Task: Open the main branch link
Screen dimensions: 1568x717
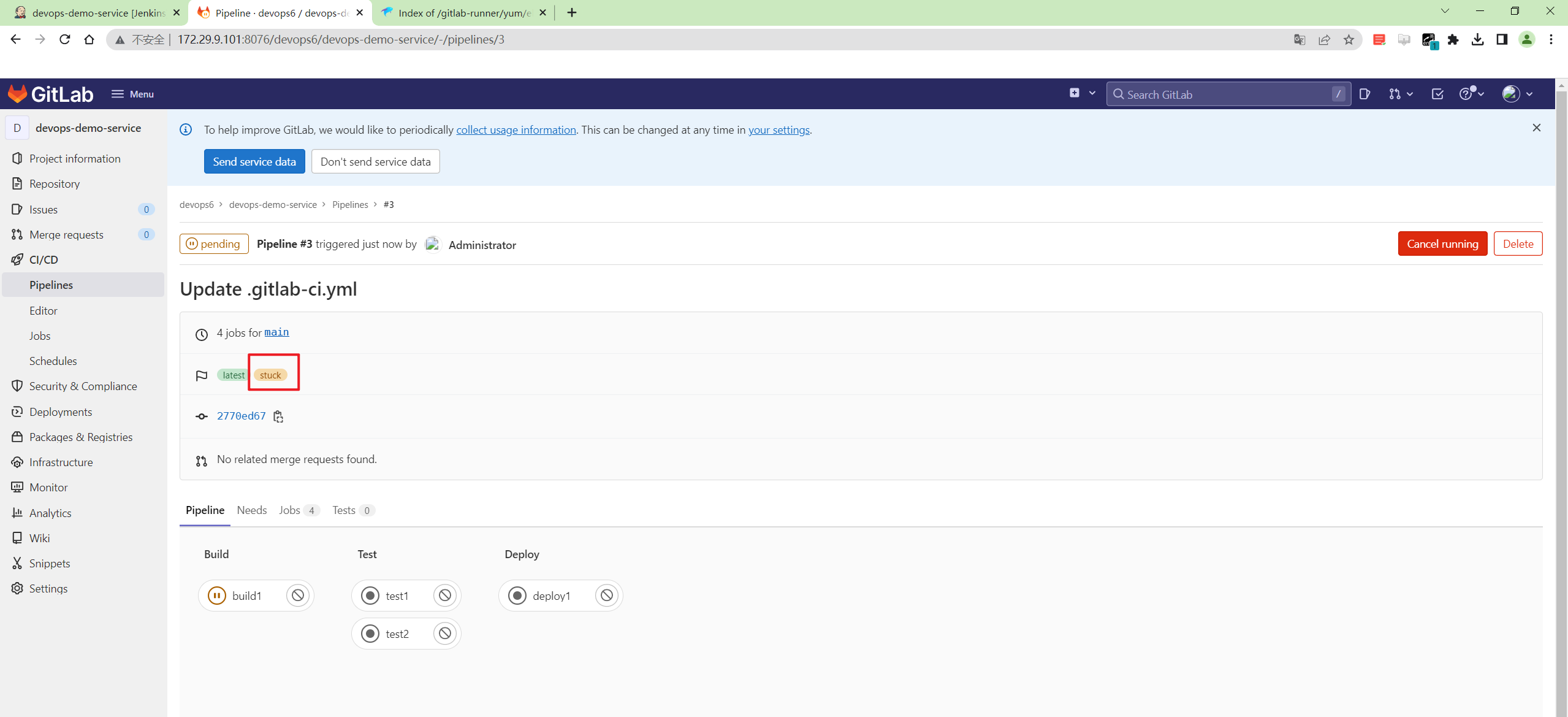Action: [276, 332]
